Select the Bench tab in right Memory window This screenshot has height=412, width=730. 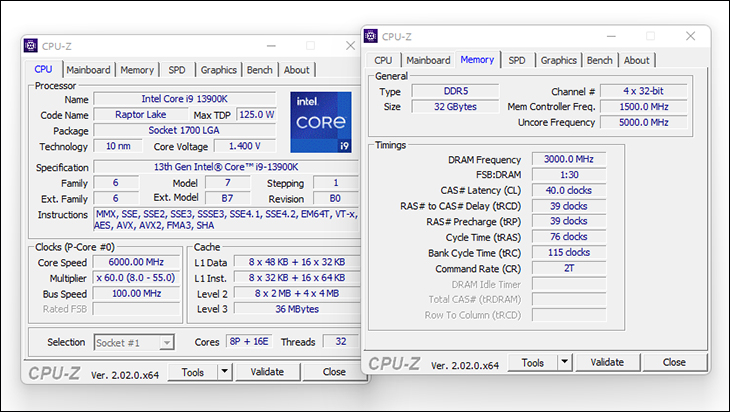click(x=600, y=60)
